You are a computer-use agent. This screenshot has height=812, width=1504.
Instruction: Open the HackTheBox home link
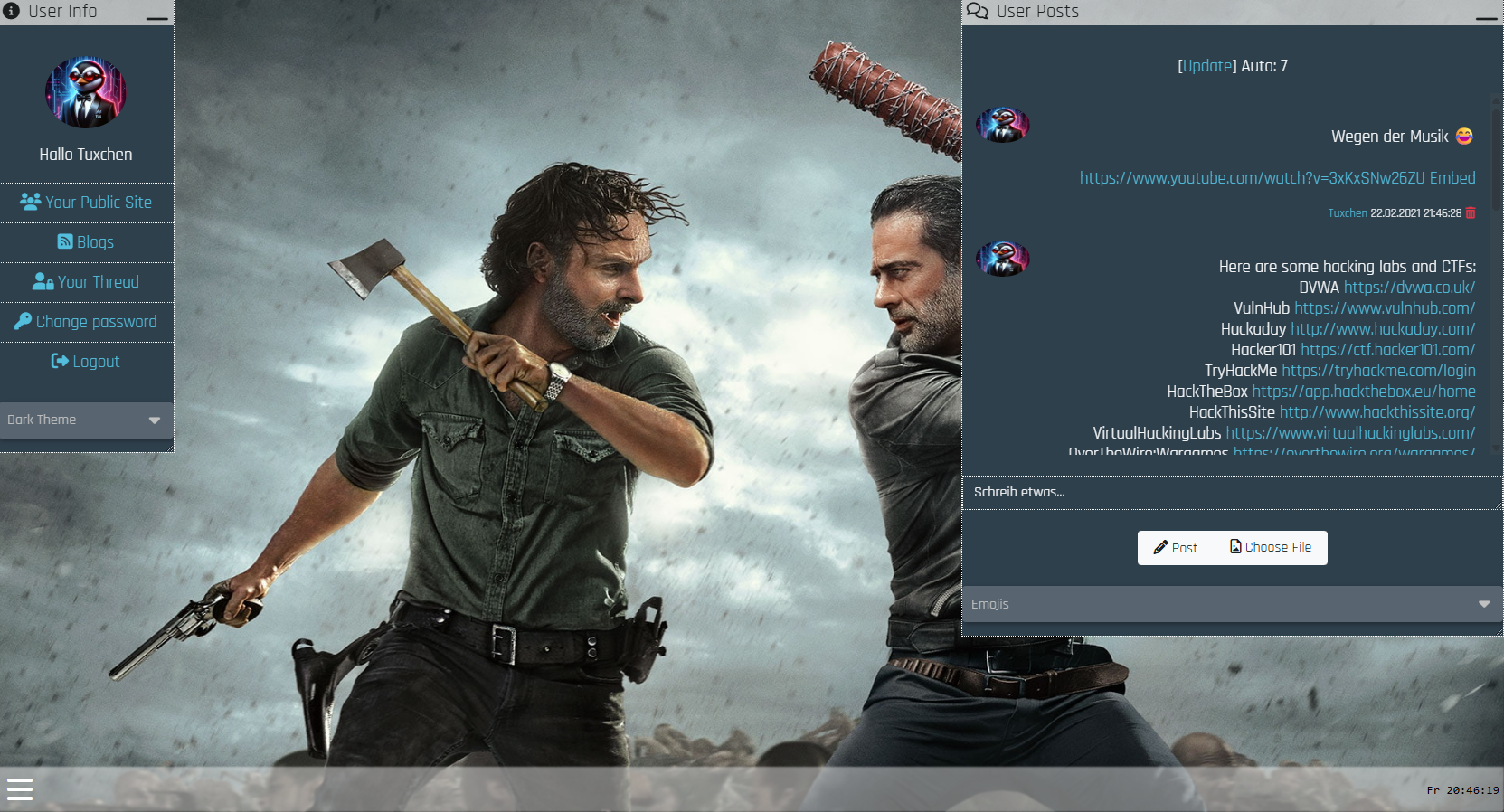(1364, 392)
